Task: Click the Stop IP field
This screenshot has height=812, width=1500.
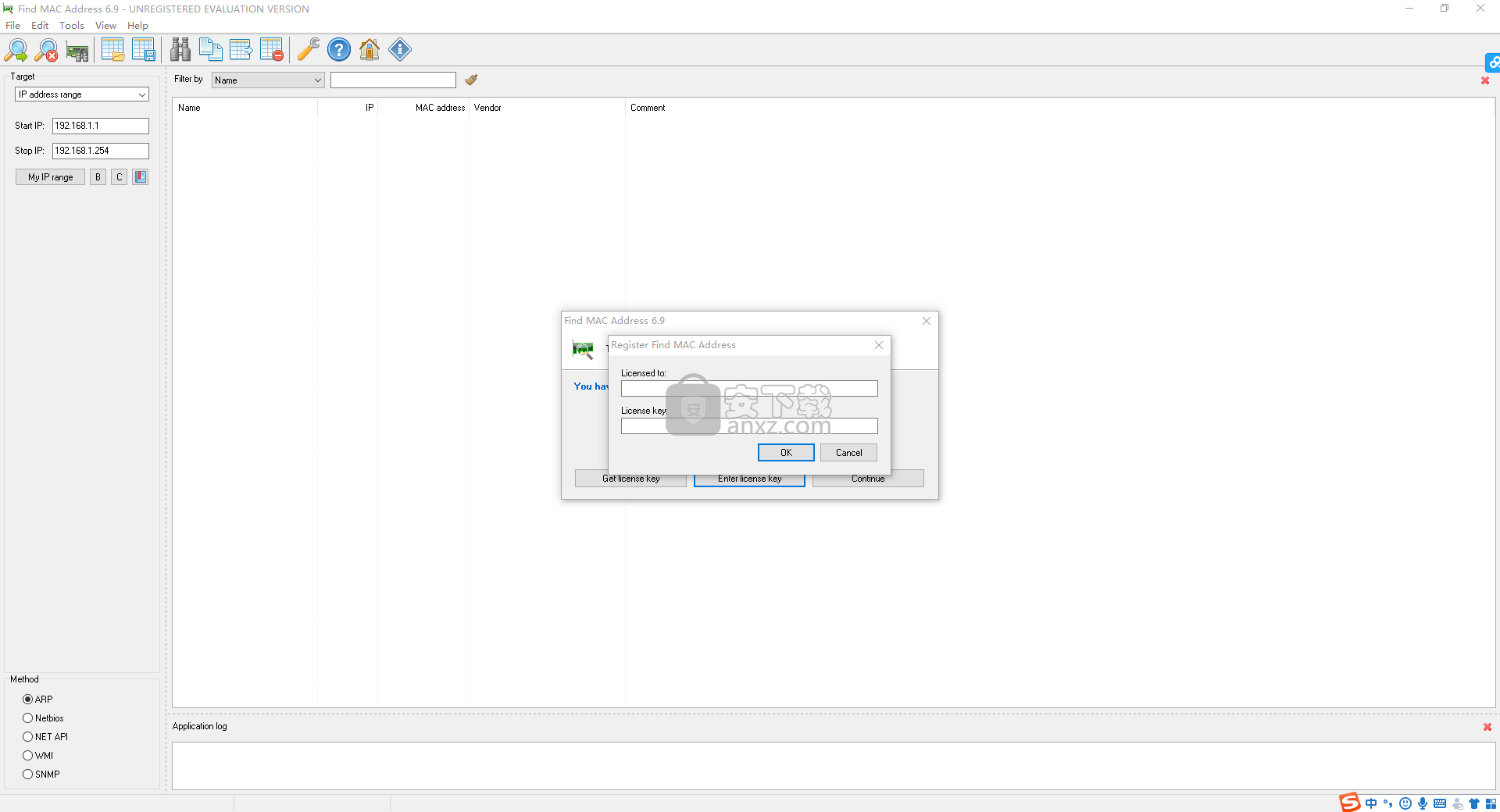Action: click(x=101, y=151)
